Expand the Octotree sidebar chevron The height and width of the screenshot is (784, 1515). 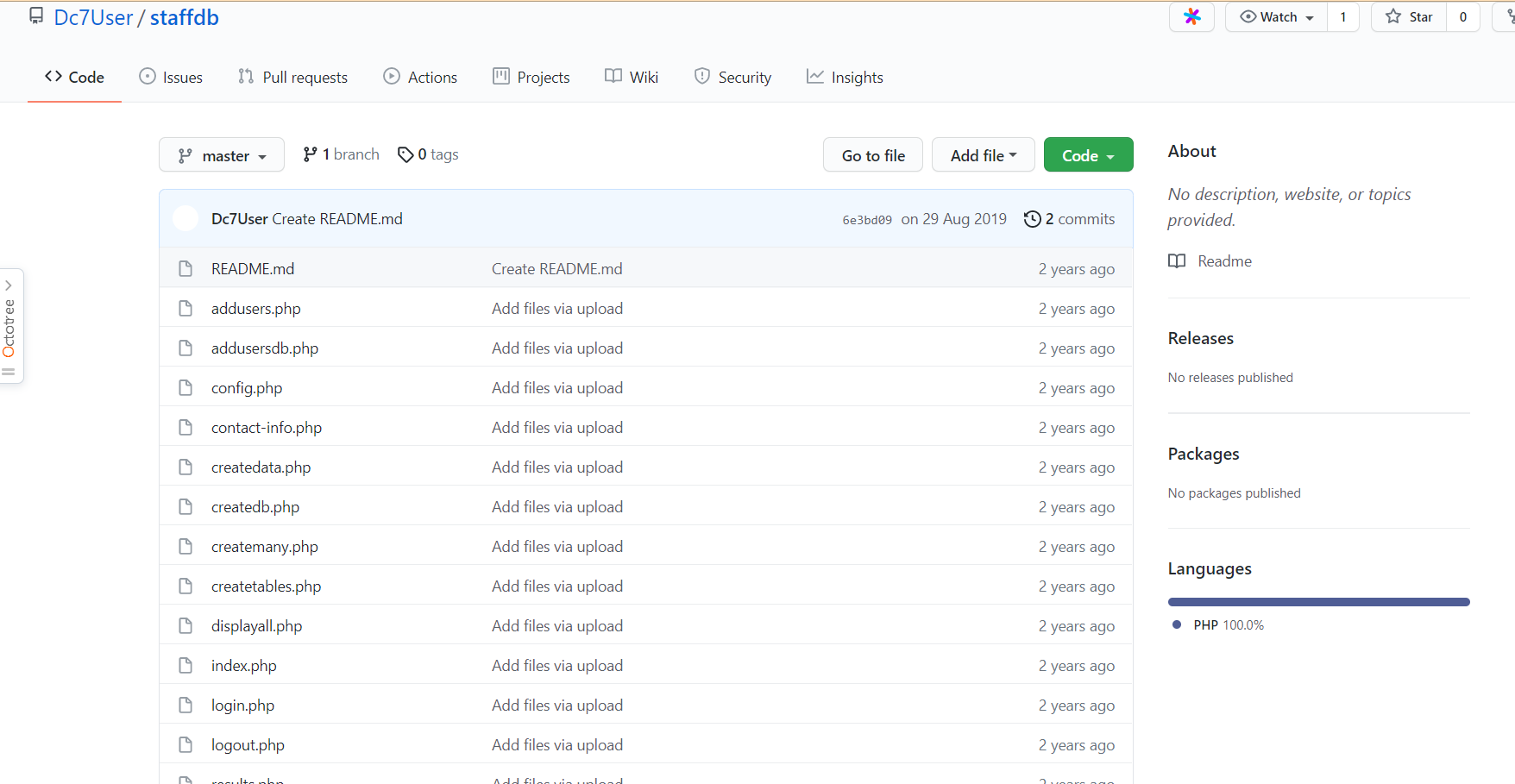pos(9,285)
